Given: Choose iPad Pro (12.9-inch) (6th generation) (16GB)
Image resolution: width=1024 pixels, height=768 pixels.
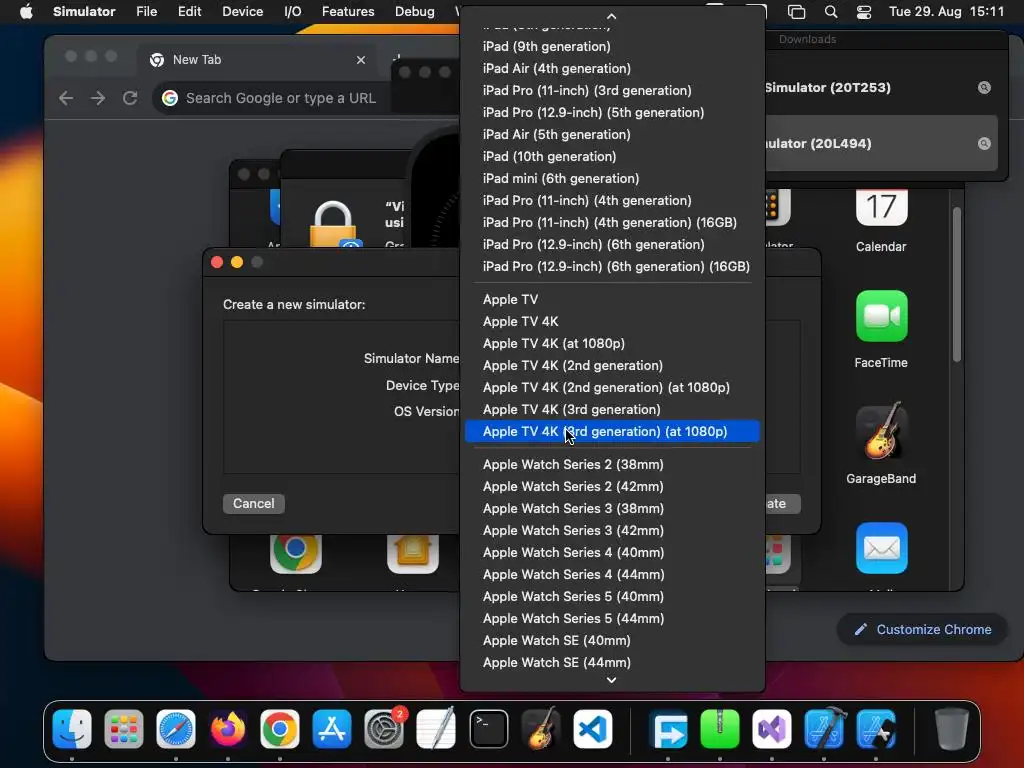Looking at the screenshot, I should (x=613, y=266).
